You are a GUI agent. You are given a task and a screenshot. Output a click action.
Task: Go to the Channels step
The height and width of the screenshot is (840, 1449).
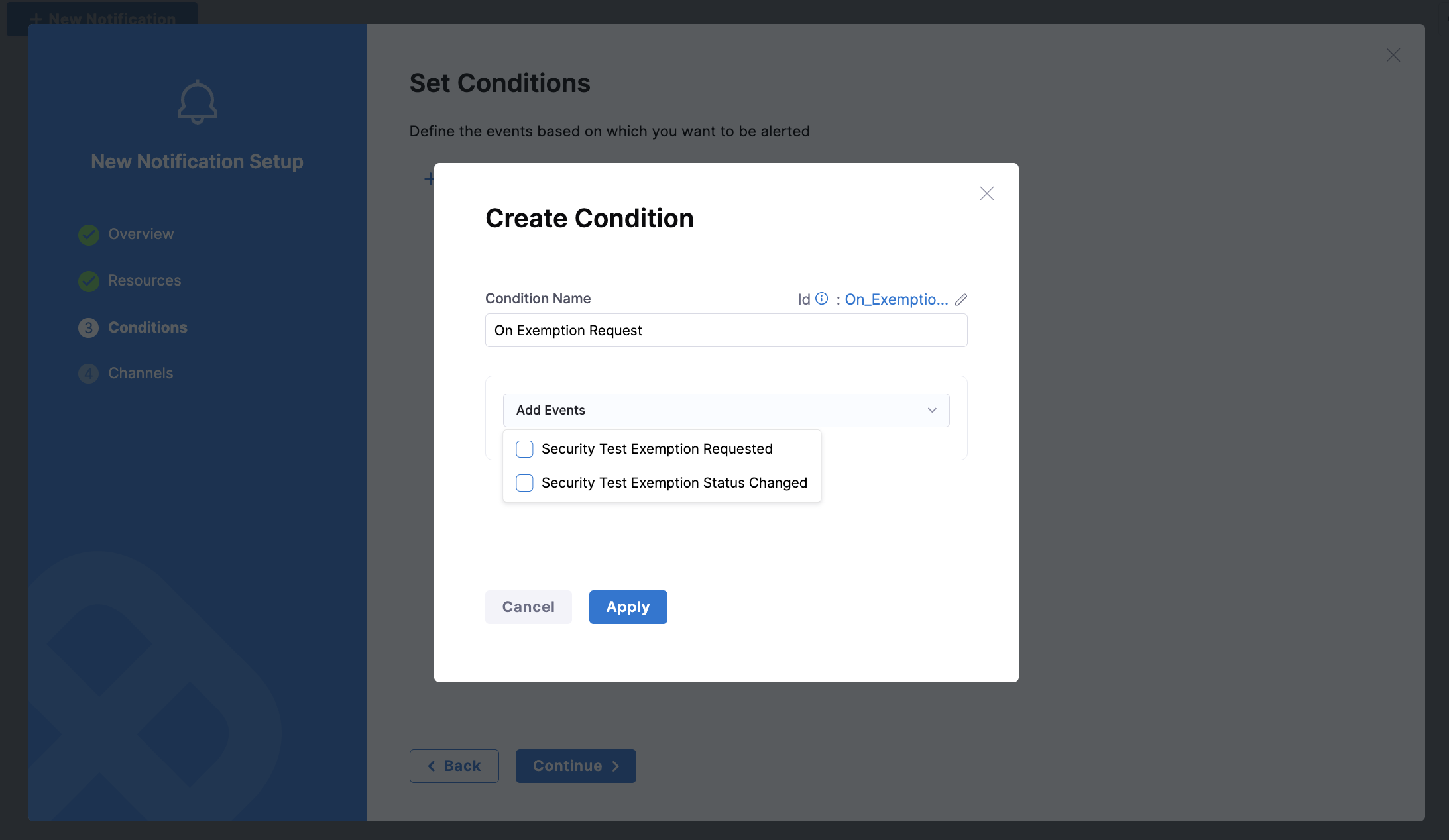[x=141, y=374]
